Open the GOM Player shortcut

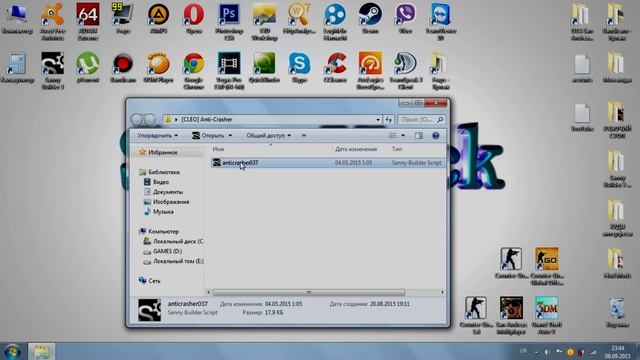point(158,68)
